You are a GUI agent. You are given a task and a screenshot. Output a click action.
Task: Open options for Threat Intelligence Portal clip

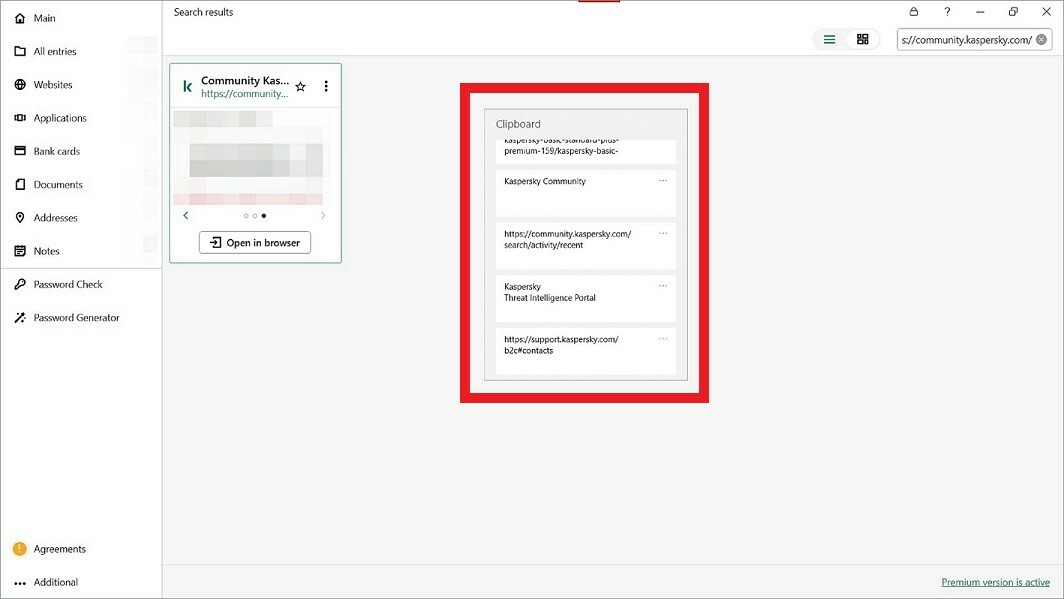click(663, 286)
